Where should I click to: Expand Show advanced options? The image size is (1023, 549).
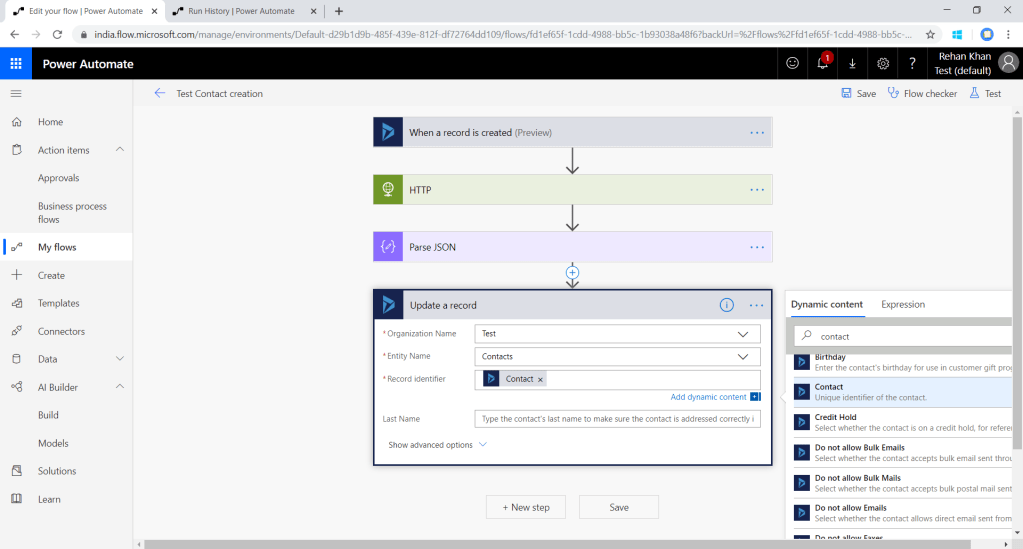pyautogui.click(x=437, y=445)
